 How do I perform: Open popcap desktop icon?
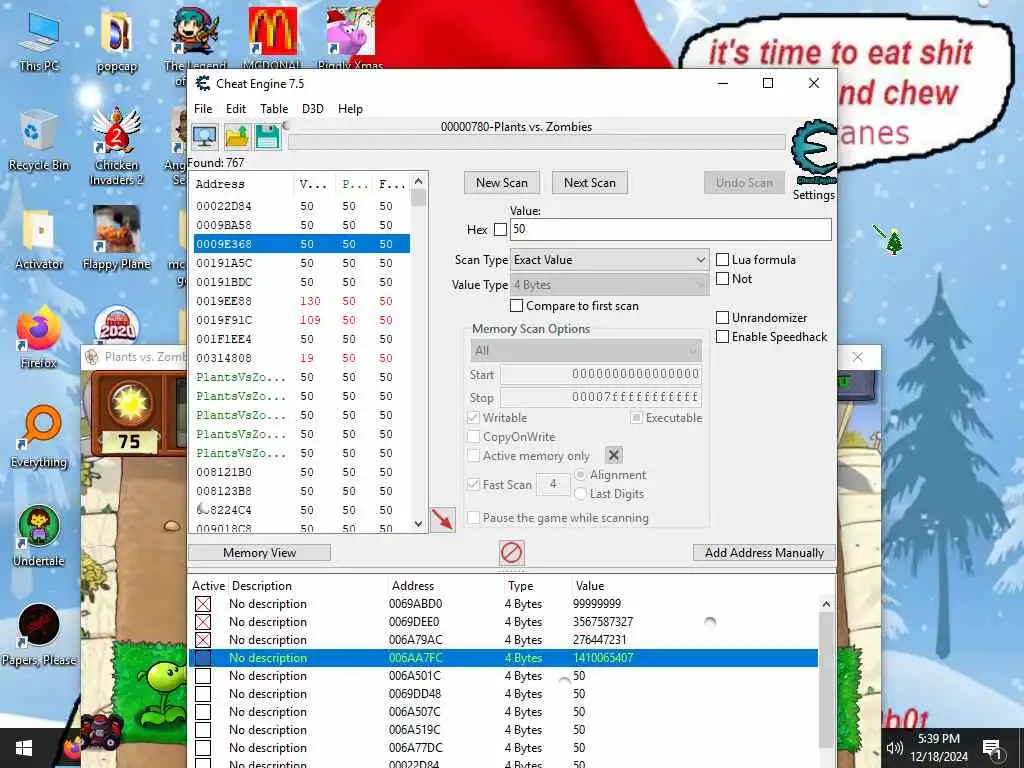coord(117,41)
